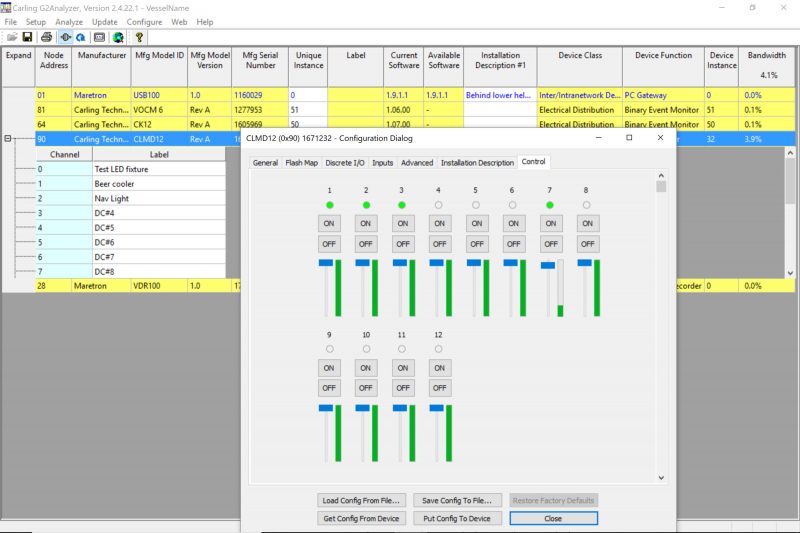Toggle channel 8 status indicator
This screenshot has height=533, width=800.
[x=586, y=205]
